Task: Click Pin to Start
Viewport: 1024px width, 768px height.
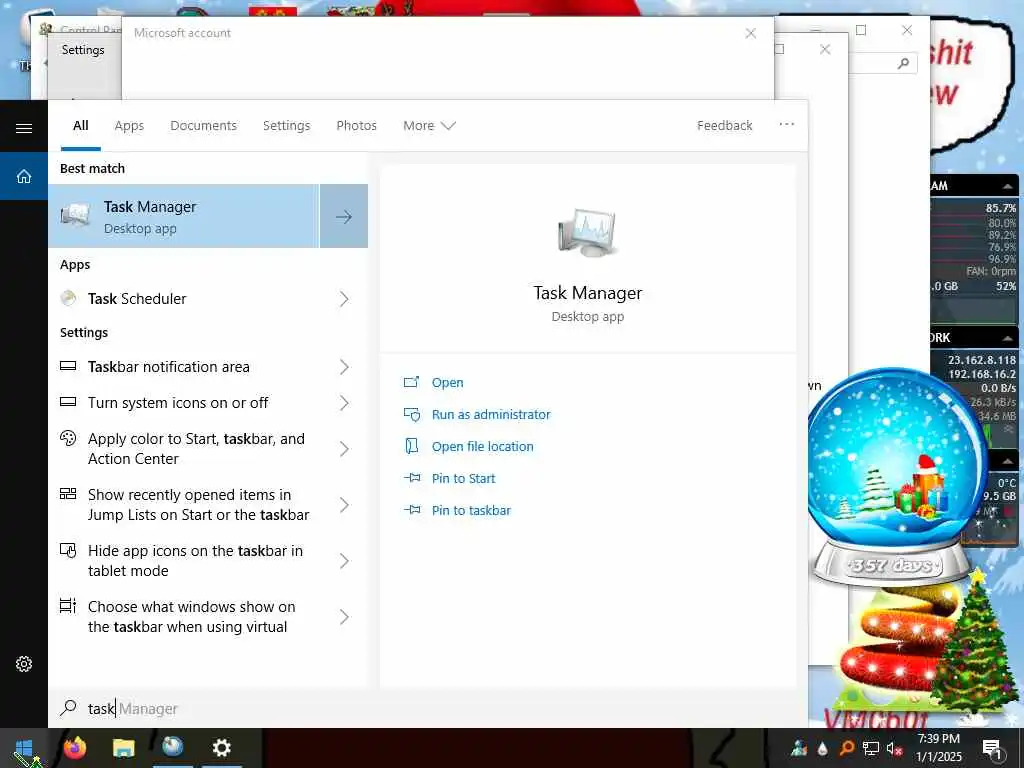Action: tap(464, 479)
